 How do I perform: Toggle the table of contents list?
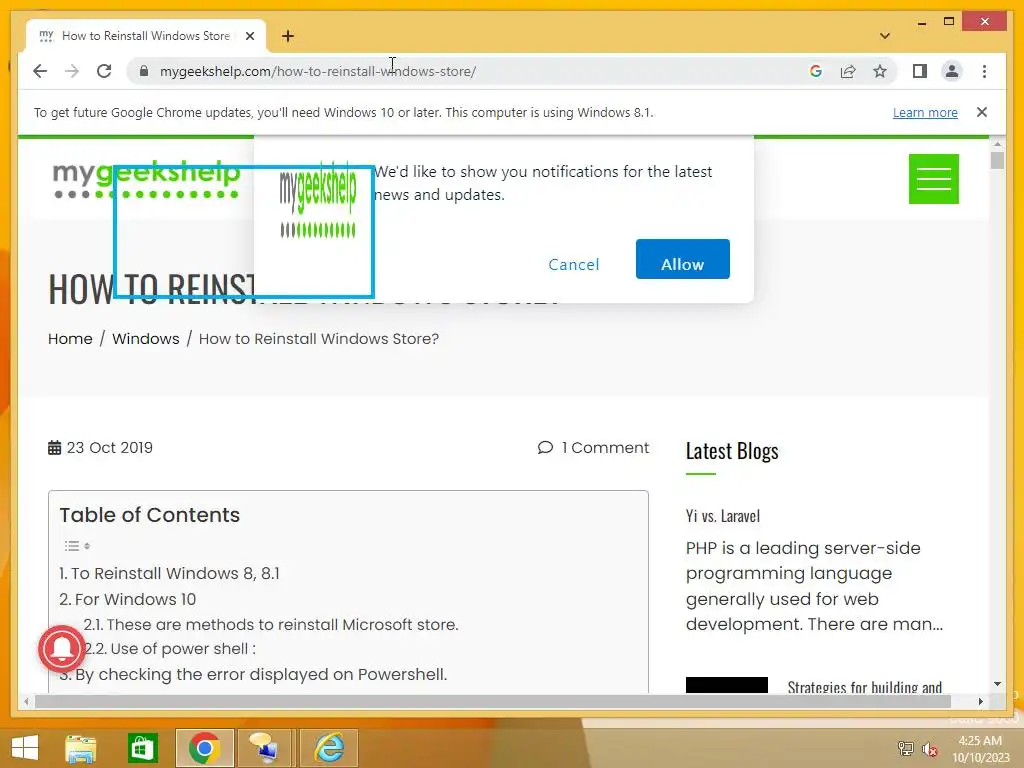click(x=77, y=545)
